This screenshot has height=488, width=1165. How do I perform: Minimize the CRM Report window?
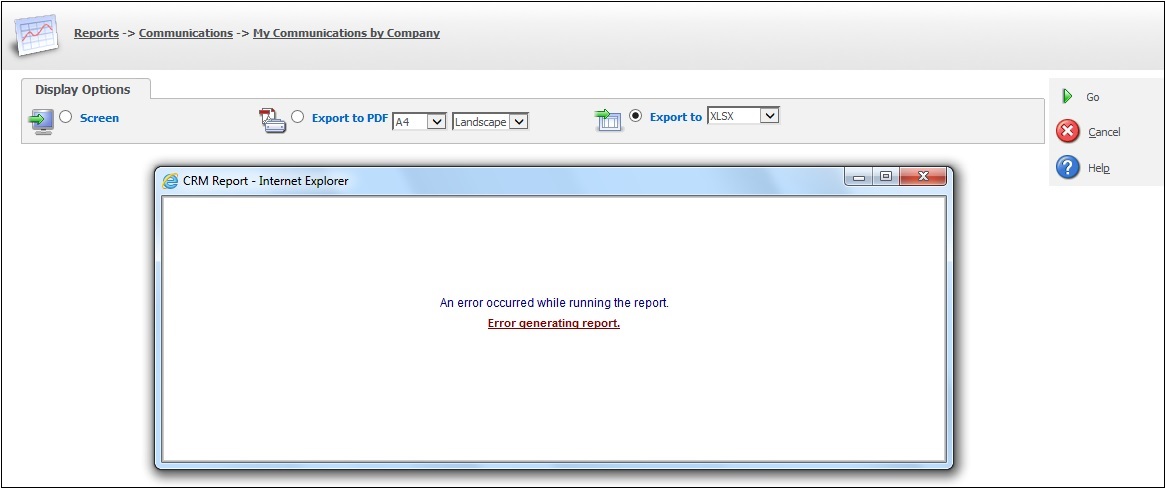[x=859, y=177]
